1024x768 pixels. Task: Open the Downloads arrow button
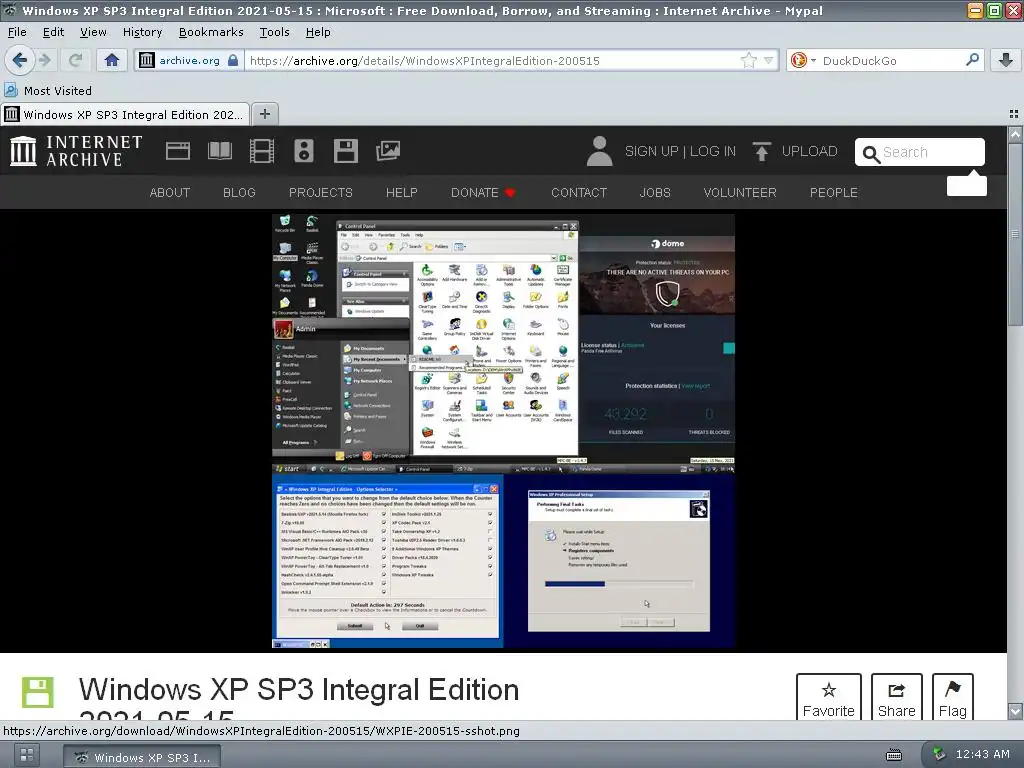click(1005, 61)
